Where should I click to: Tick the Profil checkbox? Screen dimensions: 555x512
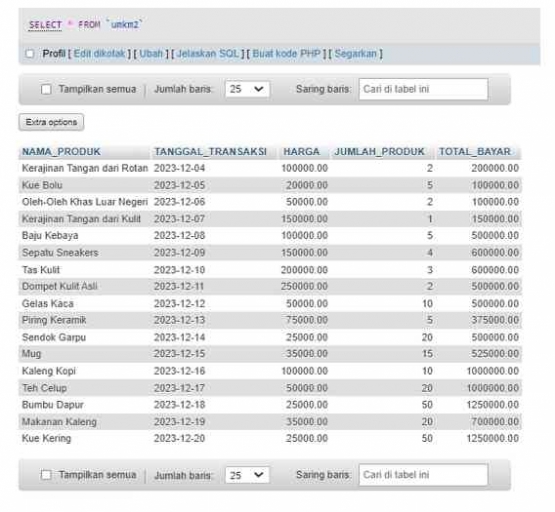tap(30, 54)
